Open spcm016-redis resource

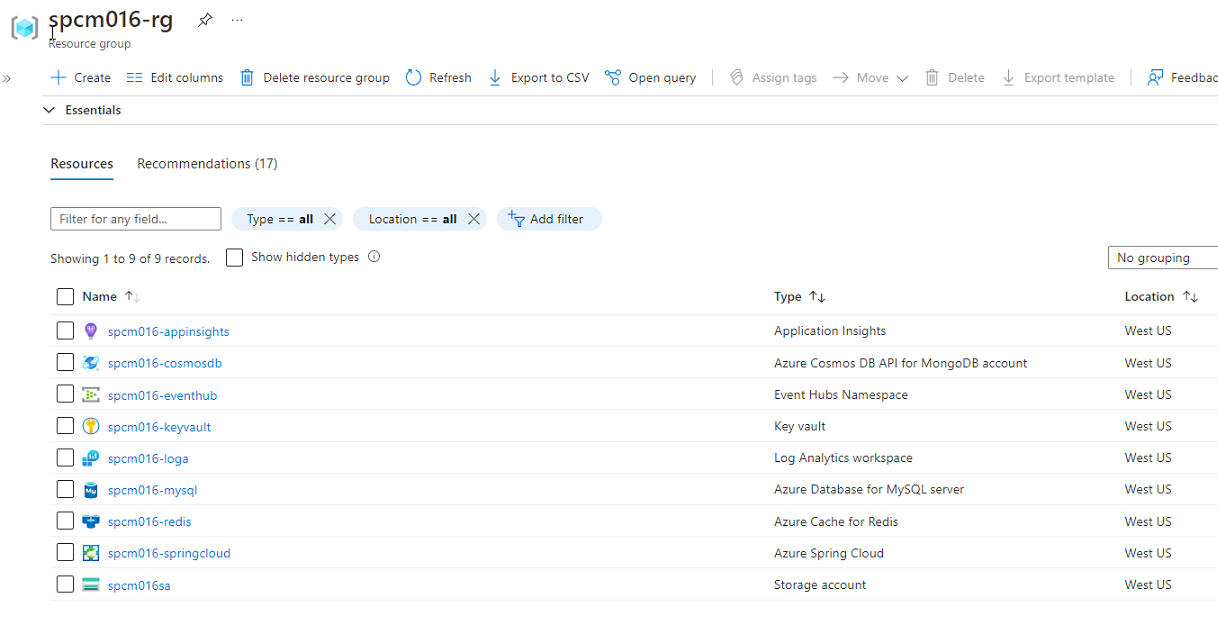(x=150, y=522)
